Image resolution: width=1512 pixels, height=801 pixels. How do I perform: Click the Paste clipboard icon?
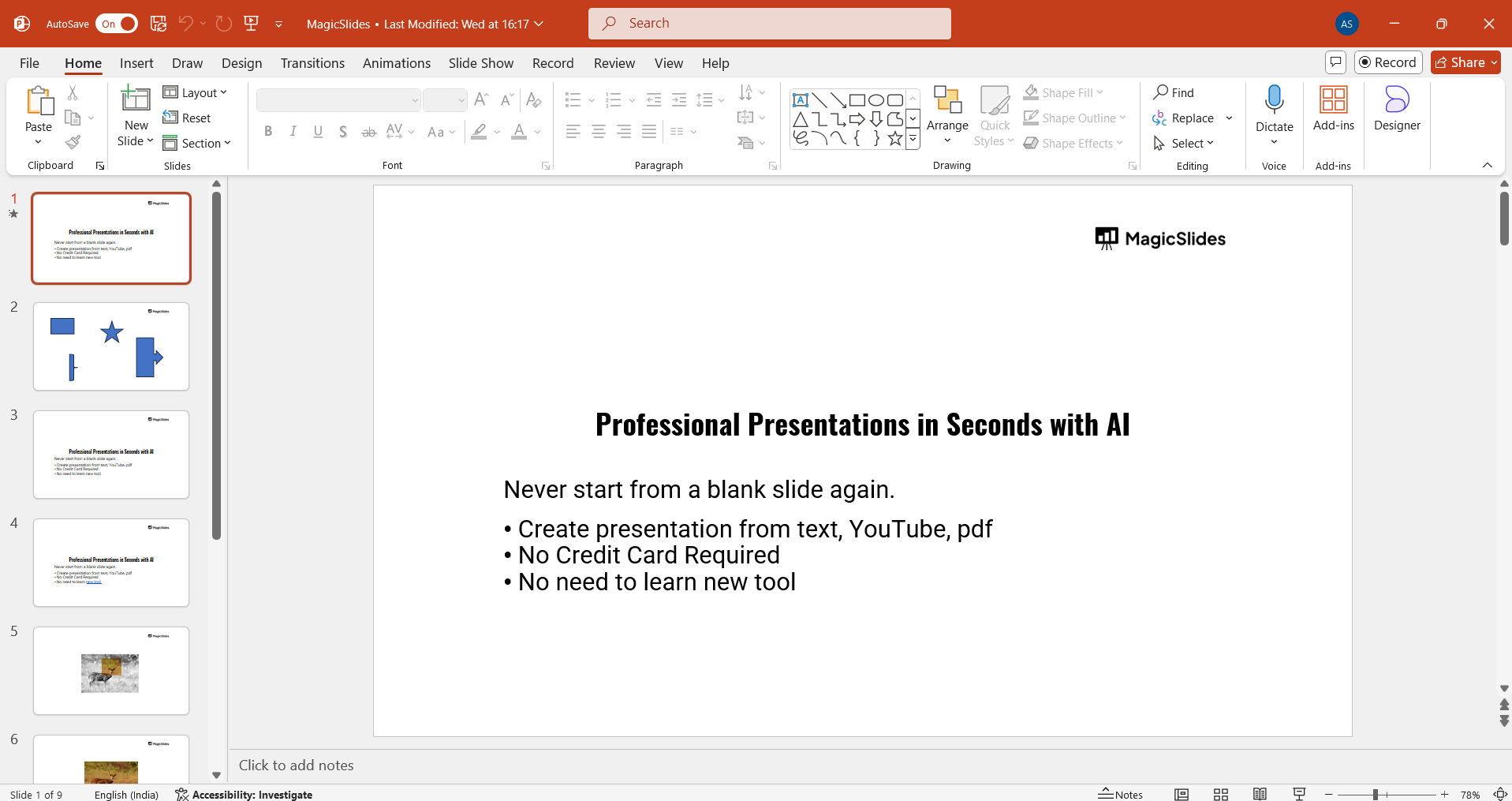tap(39, 101)
